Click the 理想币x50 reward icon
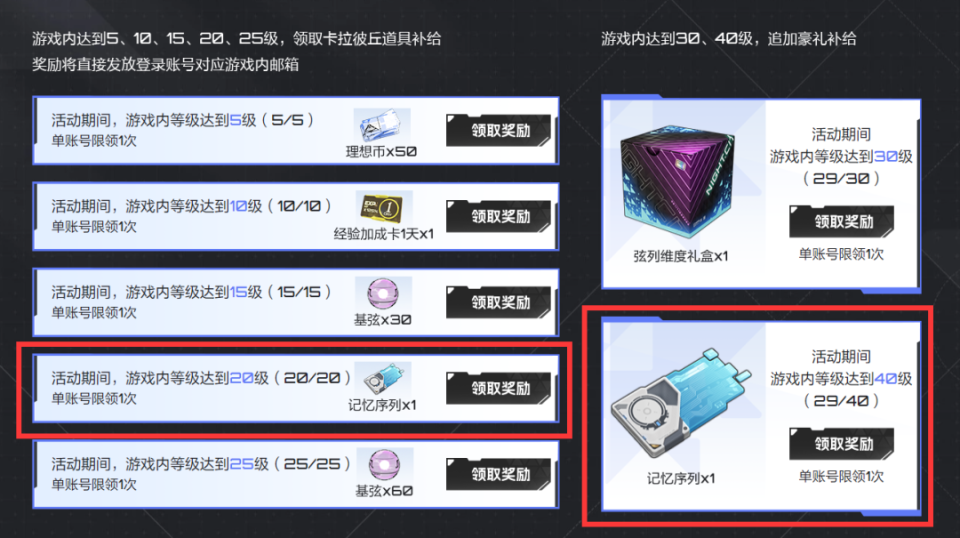 (x=382, y=125)
